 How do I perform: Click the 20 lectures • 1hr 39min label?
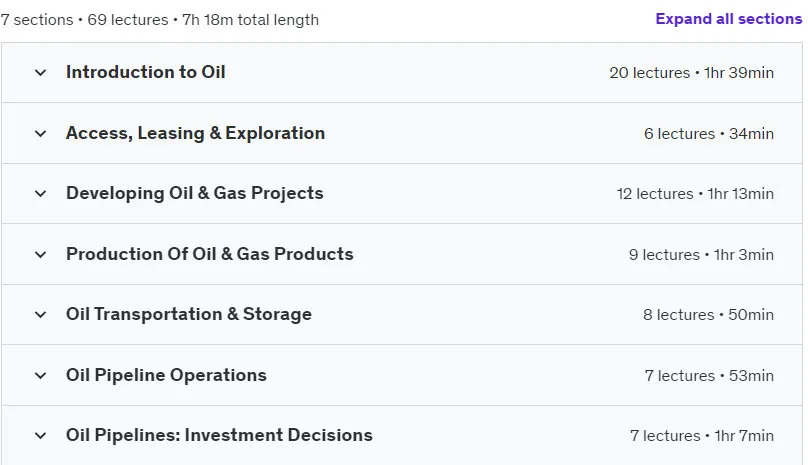(692, 73)
